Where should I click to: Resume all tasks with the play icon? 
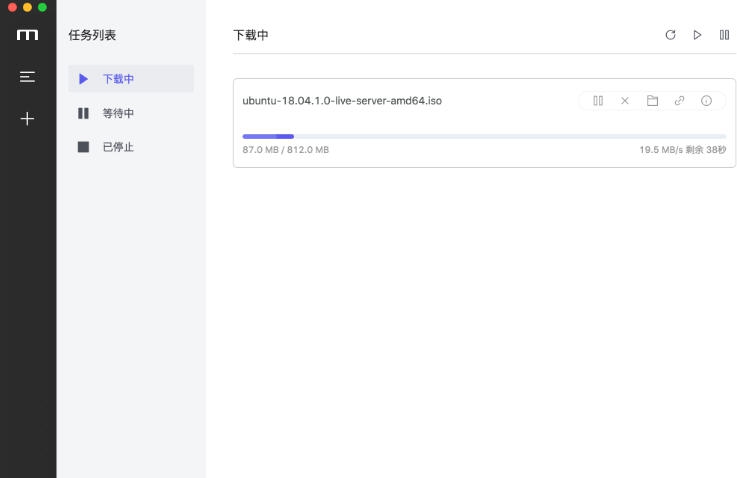click(698, 35)
